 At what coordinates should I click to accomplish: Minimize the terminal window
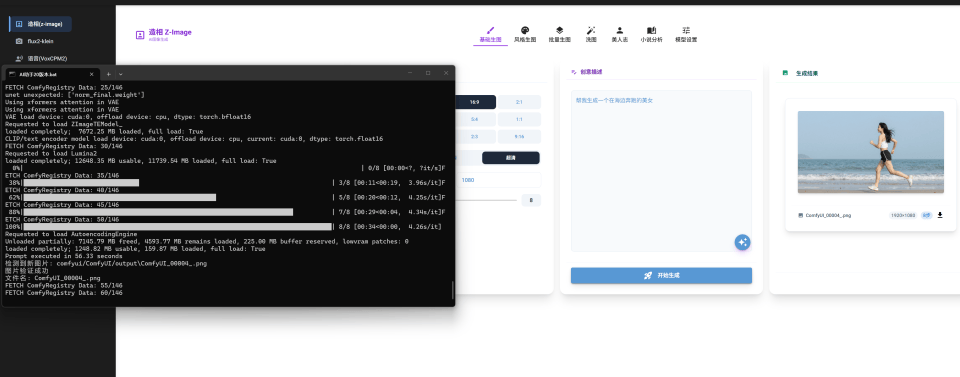pyautogui.click(x=410, y=73)
